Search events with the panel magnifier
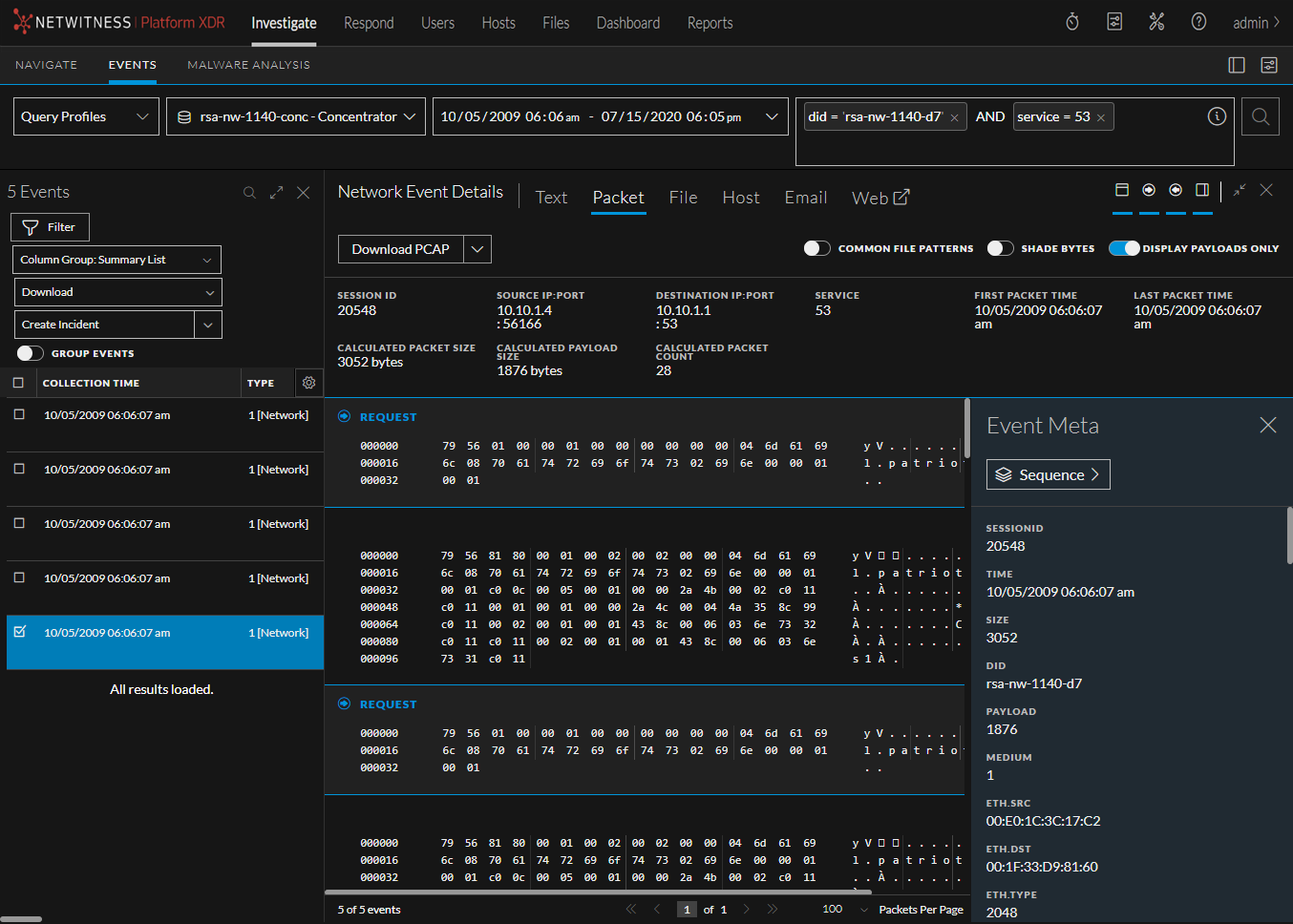This screenshot has width=1293, height=924. click(249, 193)
